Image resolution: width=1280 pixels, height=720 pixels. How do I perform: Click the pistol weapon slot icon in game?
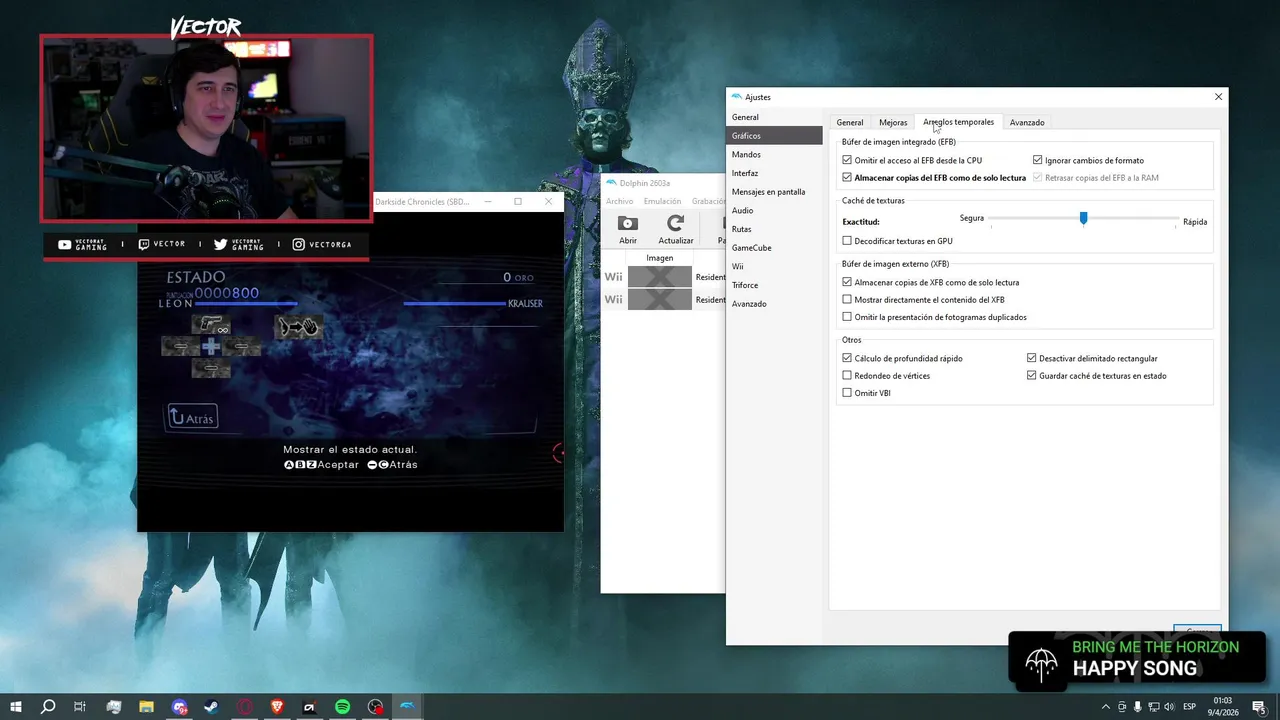(211, 325)
